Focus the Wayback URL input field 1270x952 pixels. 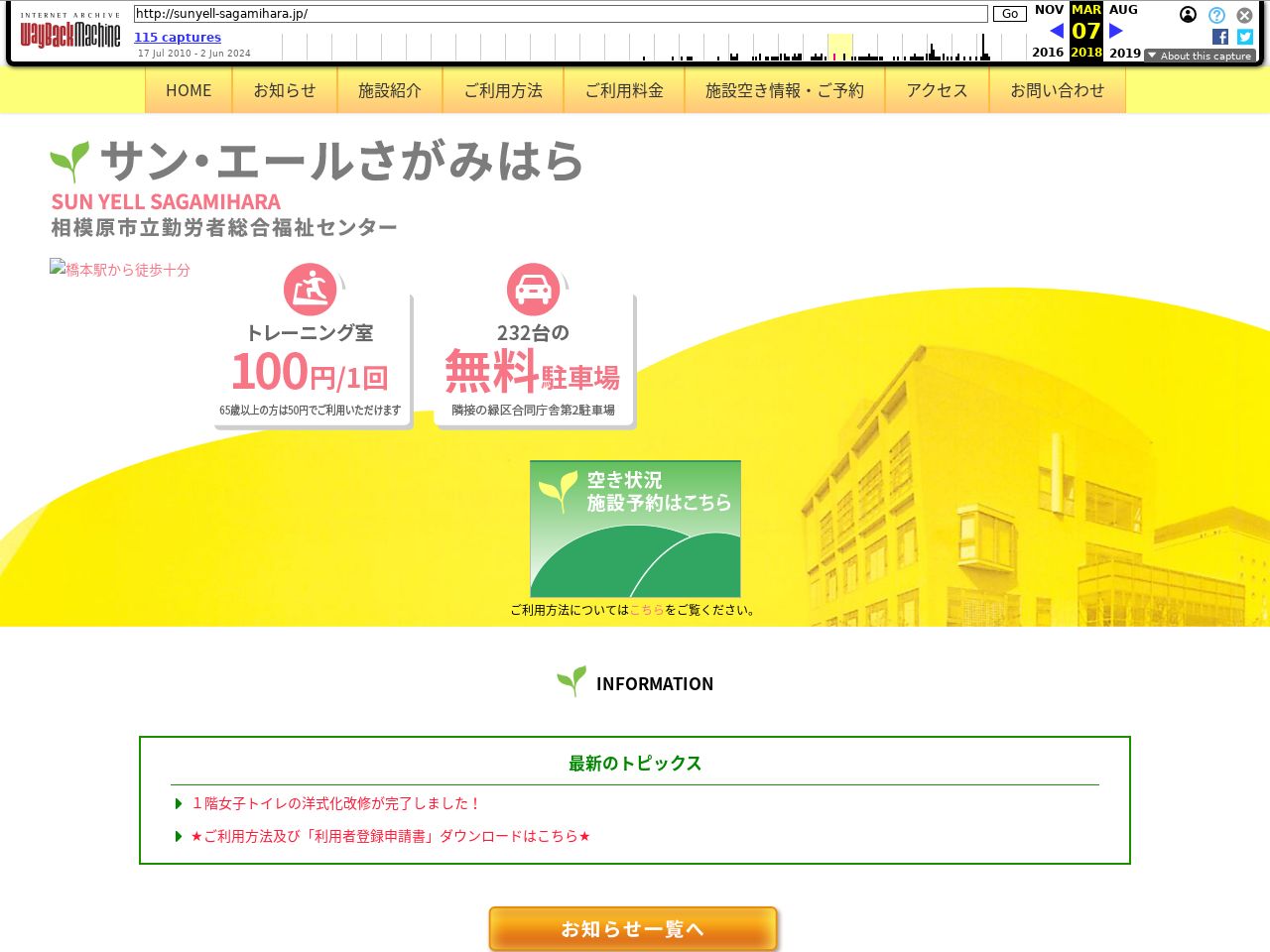click(561, 14)
